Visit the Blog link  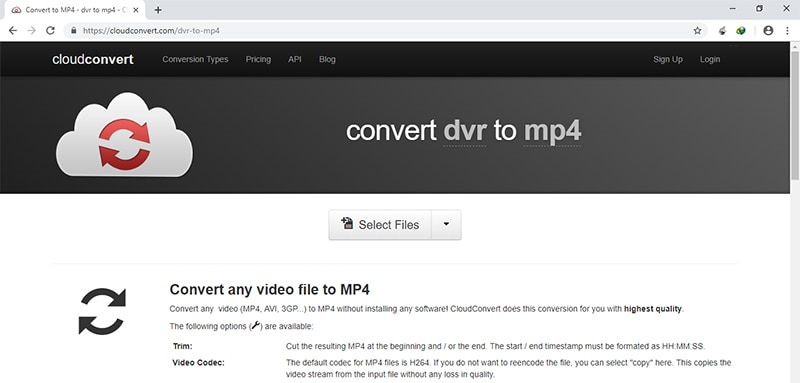click(327, 59)
